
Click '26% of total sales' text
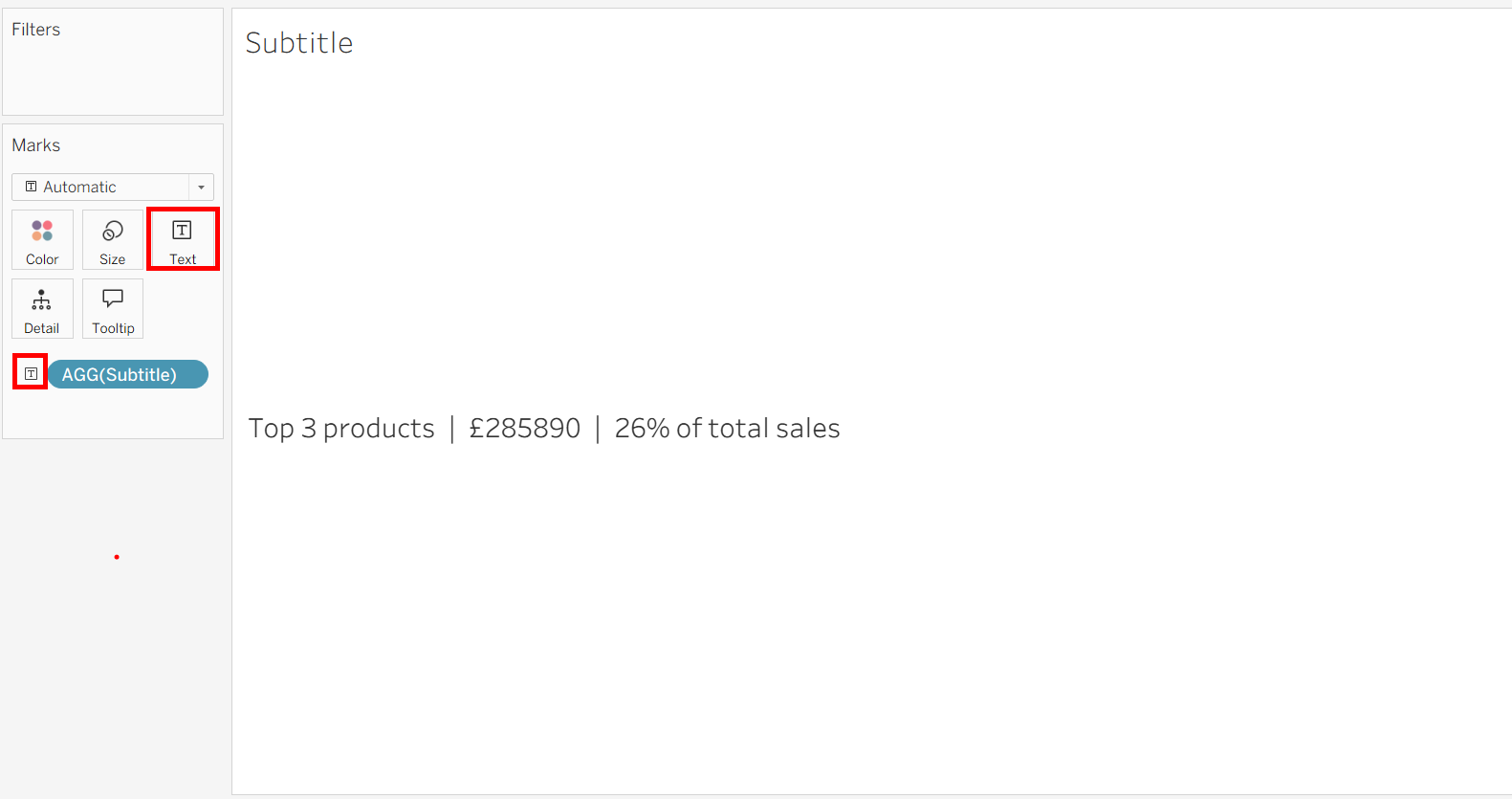727,429
